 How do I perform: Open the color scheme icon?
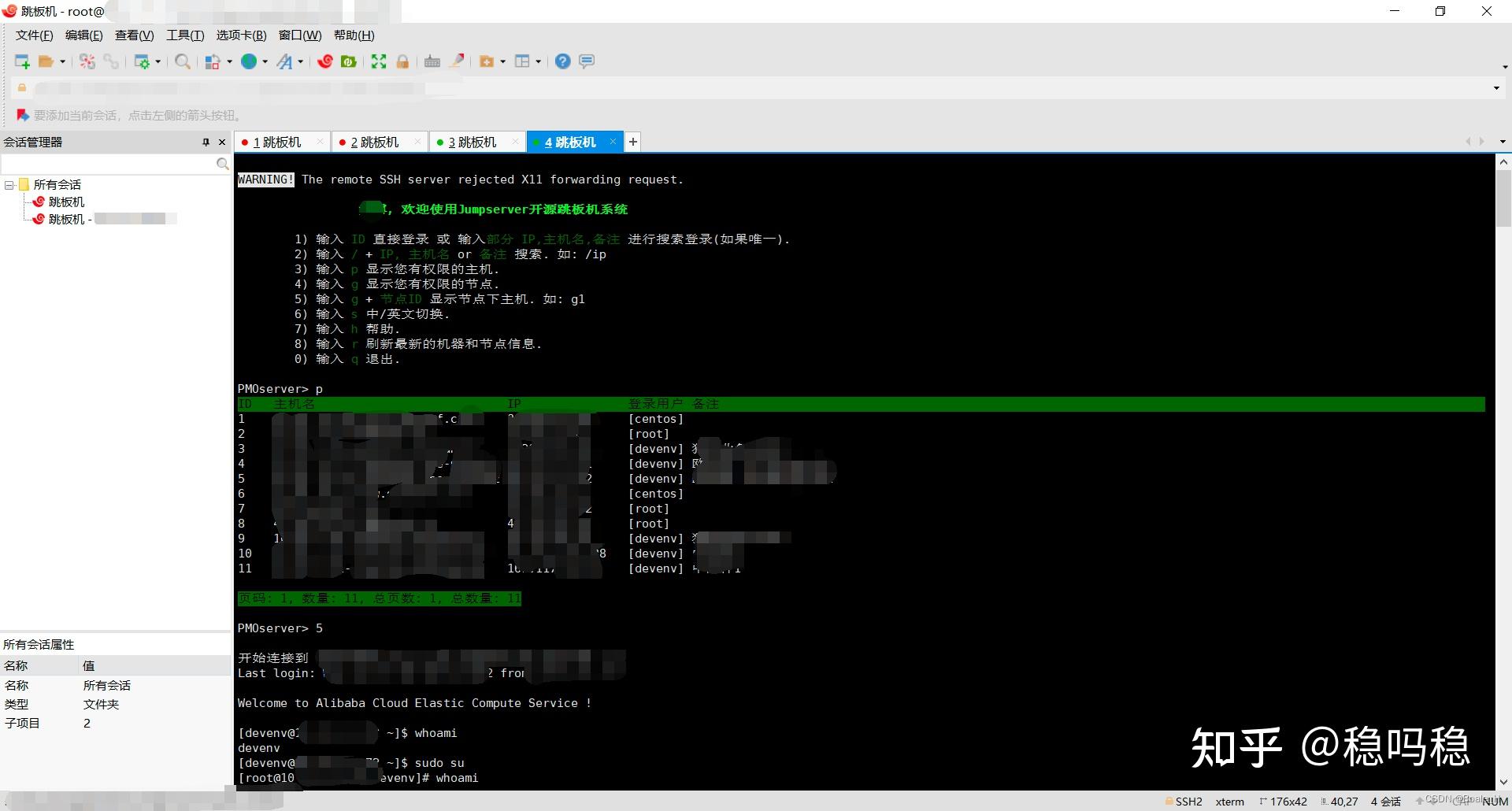pos(212,61)
